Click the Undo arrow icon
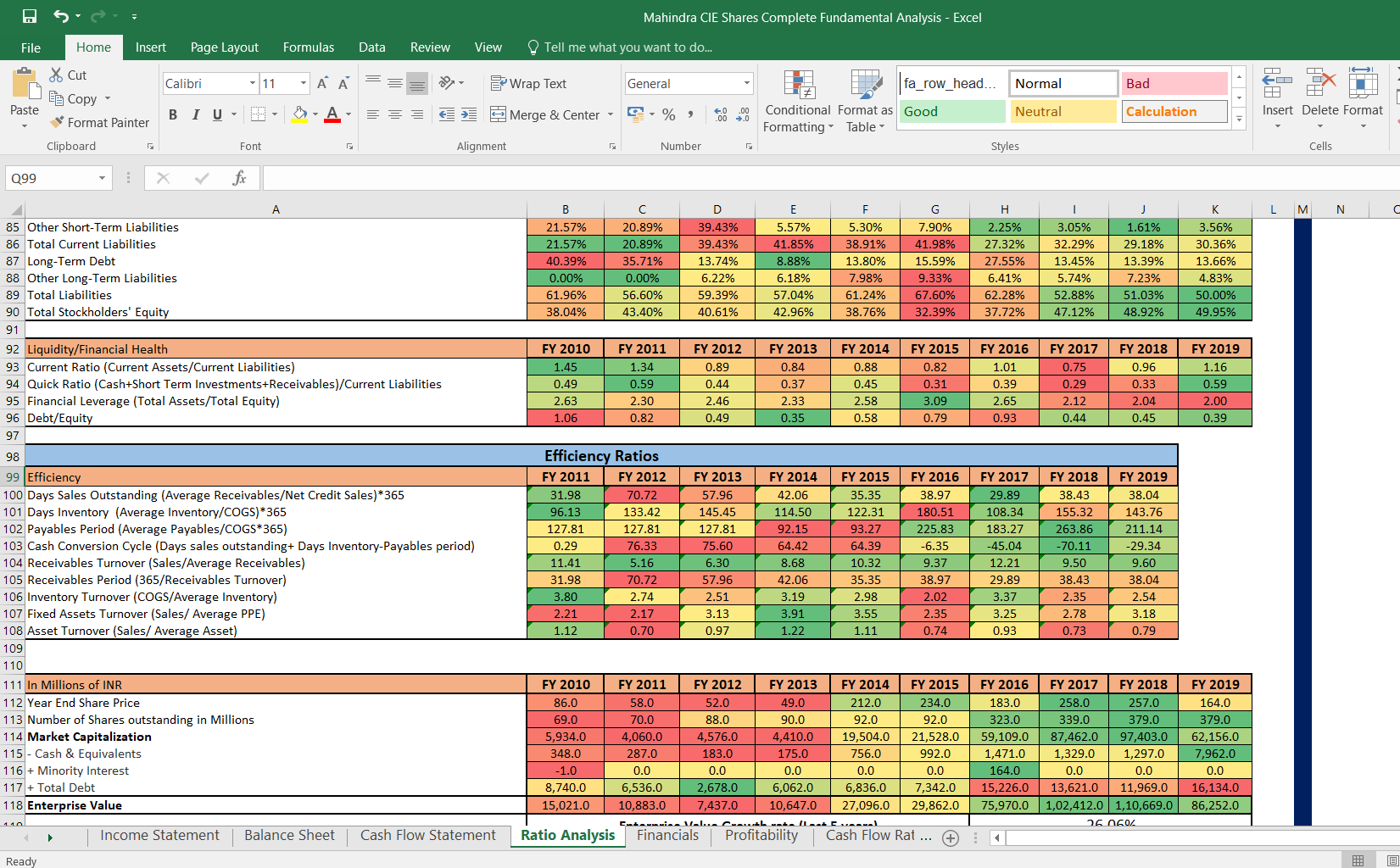Image resolution: width=1400 pixels, height=868 pixels. coord(60,16)
